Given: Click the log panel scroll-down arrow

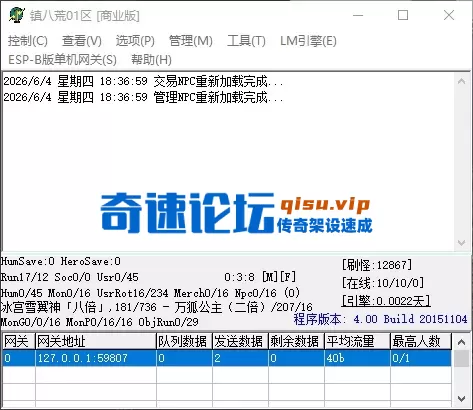Looking at the screenshot, I should (461, 243).
